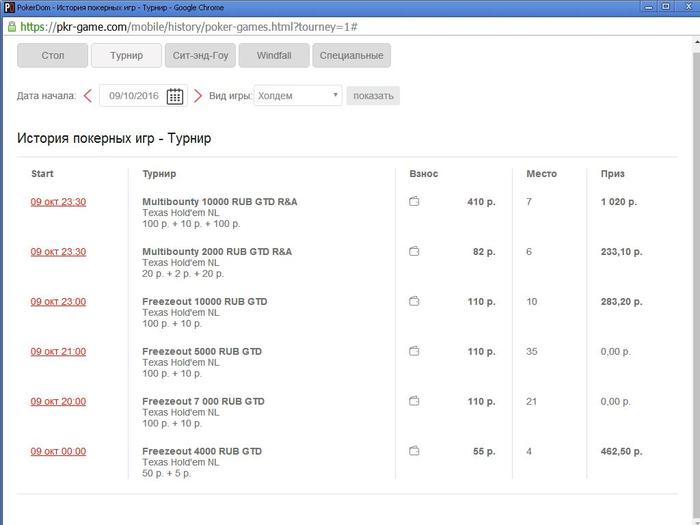Click the 283,20 р. prize value
This screenshot has width=700, height=525.
click(x=621, y=302)
